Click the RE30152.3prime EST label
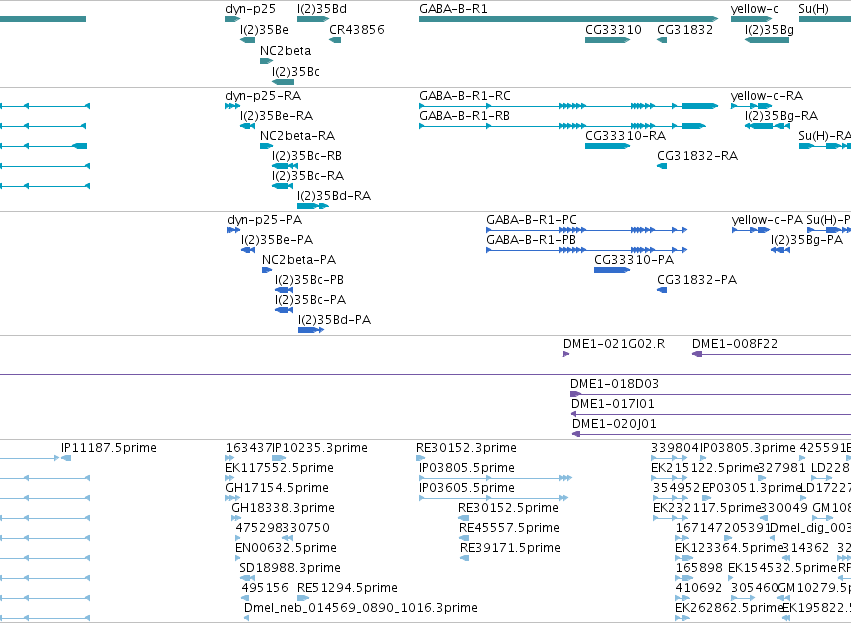The image size is (851, 623). (x=466, y=448)
